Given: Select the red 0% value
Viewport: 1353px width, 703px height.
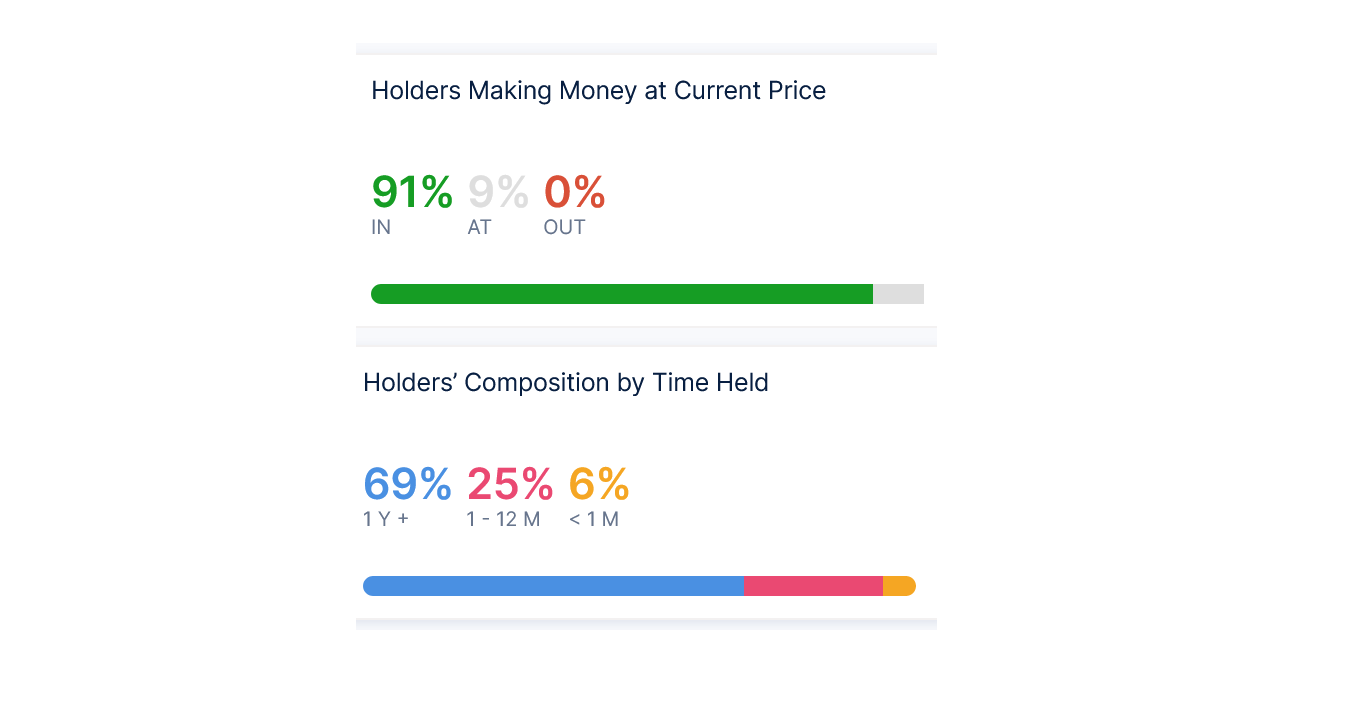Looking at the screenshot, I should (x=574, y=192).
